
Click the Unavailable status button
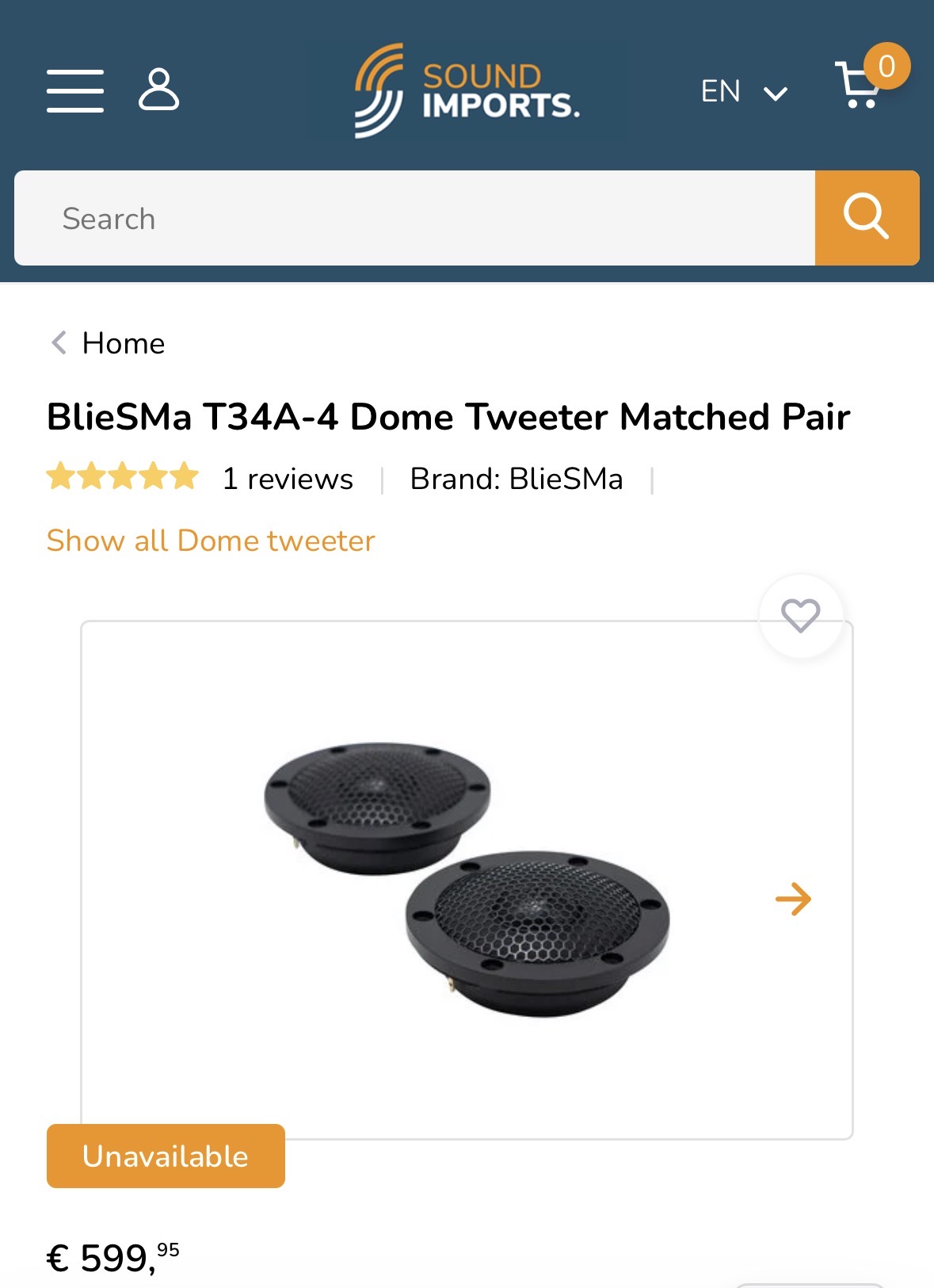tap(166, 1156)
